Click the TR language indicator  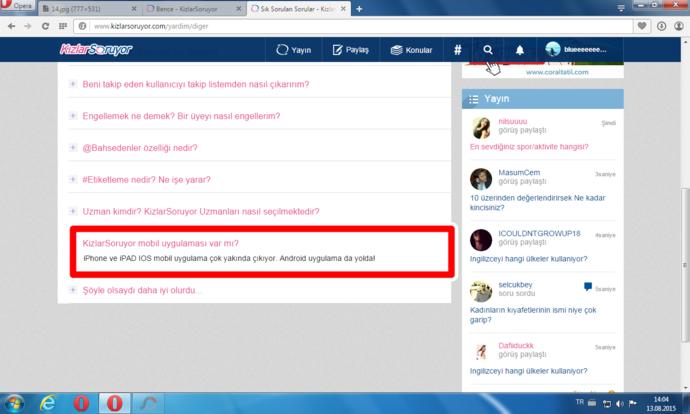click(580, 402)
